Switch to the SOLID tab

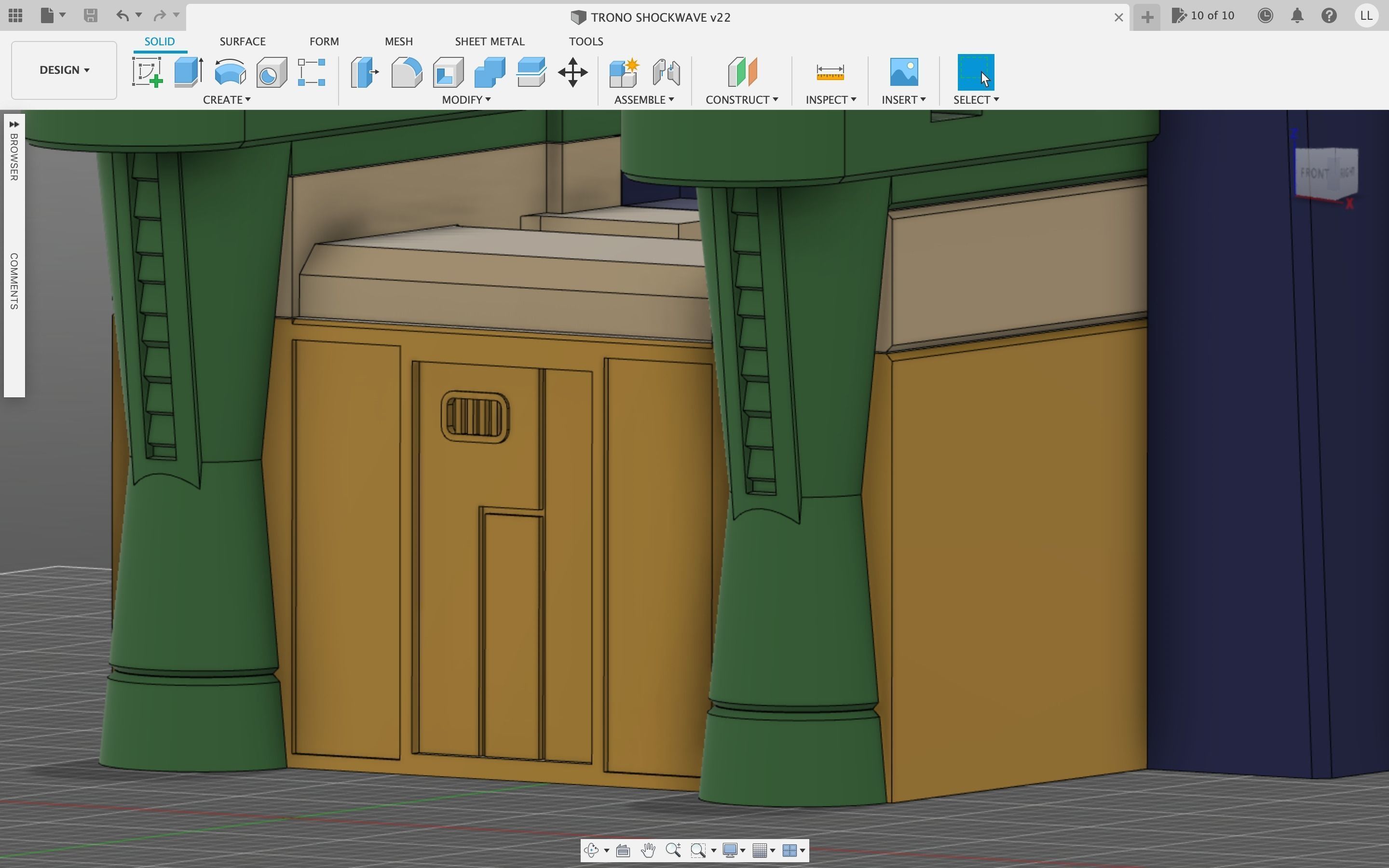(x=160, y=41)
